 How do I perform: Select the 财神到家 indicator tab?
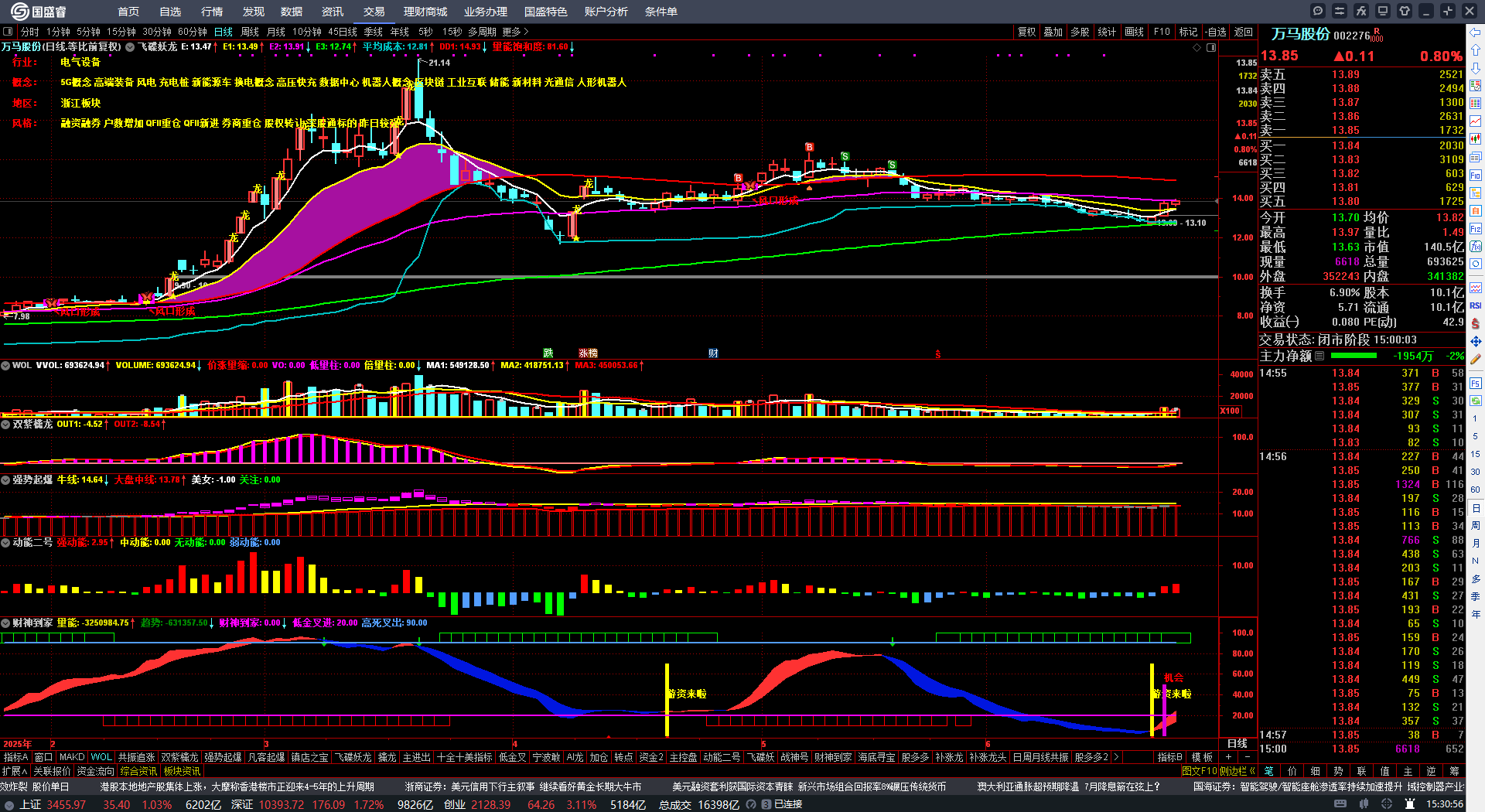click(833, 757)
